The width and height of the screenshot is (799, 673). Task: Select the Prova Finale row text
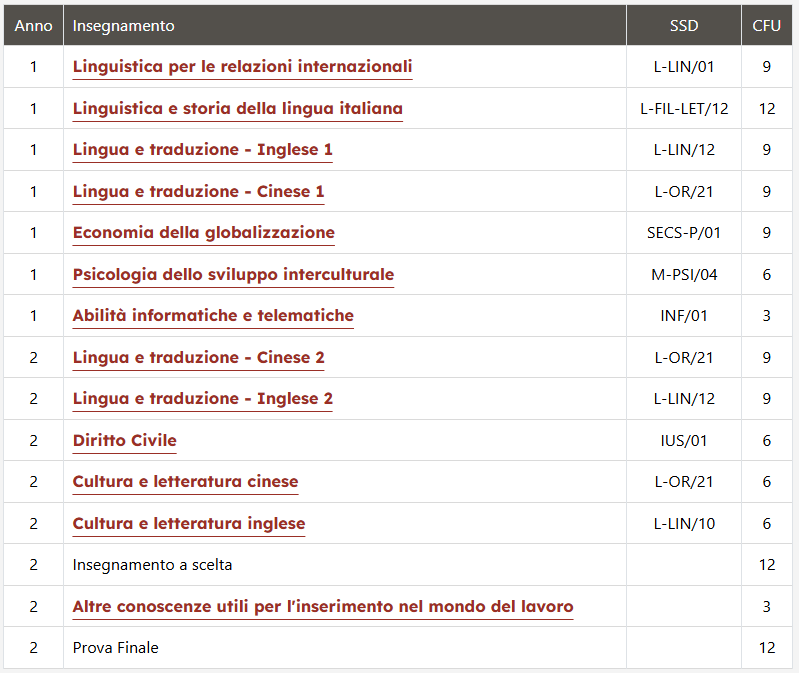116,648
